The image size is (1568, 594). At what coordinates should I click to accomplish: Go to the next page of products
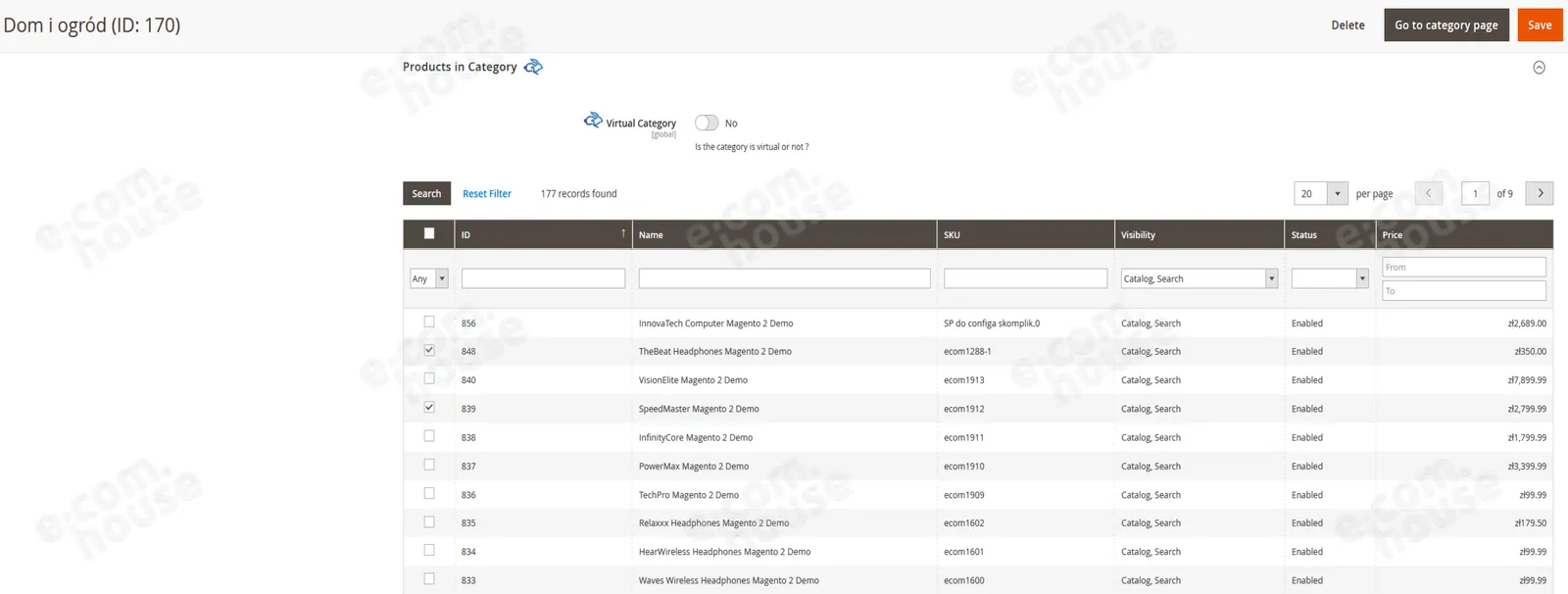1540,193
